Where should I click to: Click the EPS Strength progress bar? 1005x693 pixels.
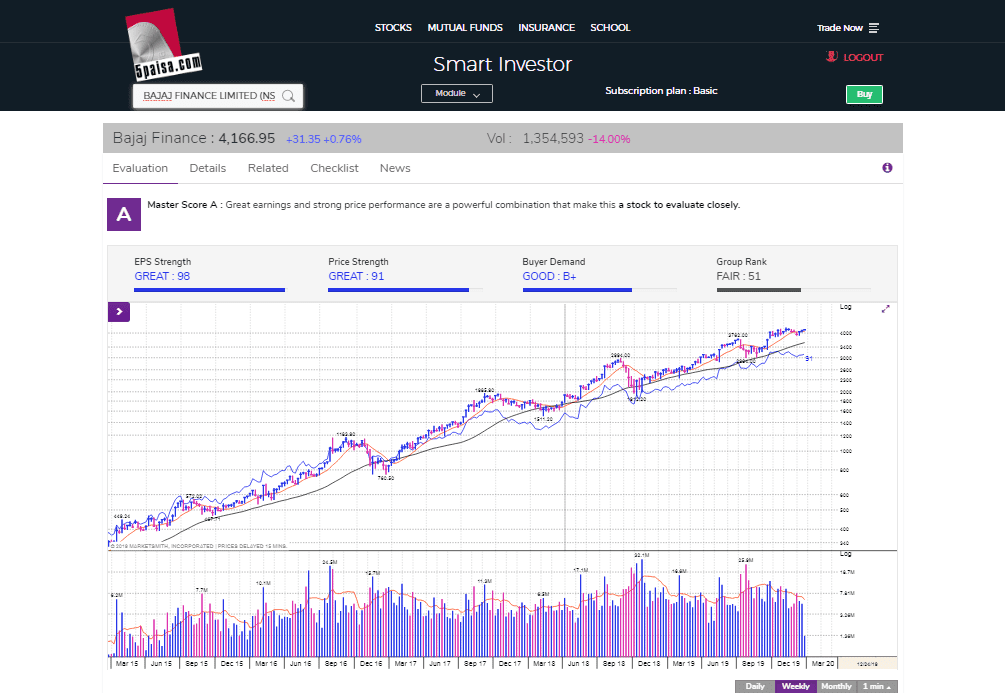pyautogui.click(x=210, y=290)
